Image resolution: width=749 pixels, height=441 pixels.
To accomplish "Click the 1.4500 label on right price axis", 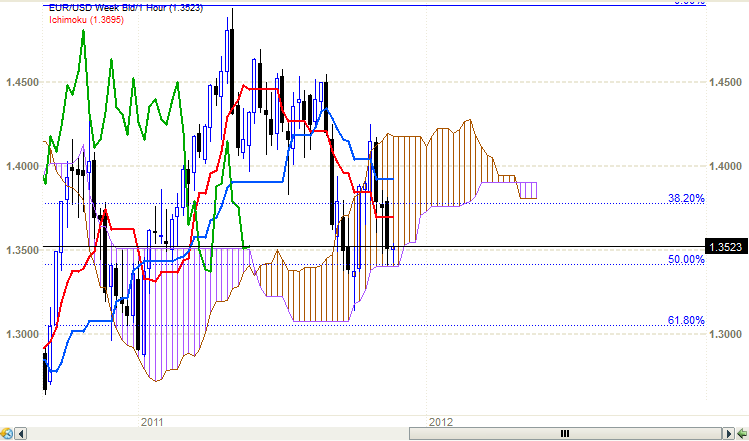I will (x=726, y=82).
